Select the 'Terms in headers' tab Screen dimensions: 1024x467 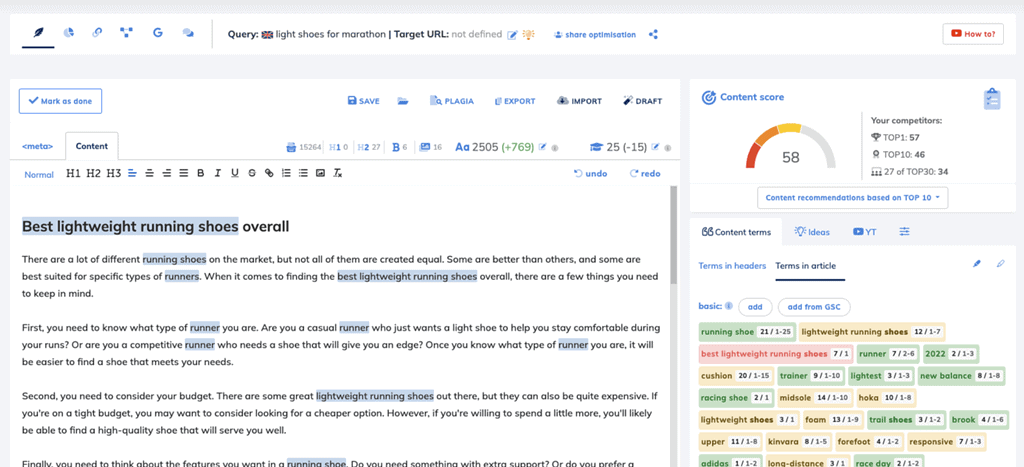[732, 265]
